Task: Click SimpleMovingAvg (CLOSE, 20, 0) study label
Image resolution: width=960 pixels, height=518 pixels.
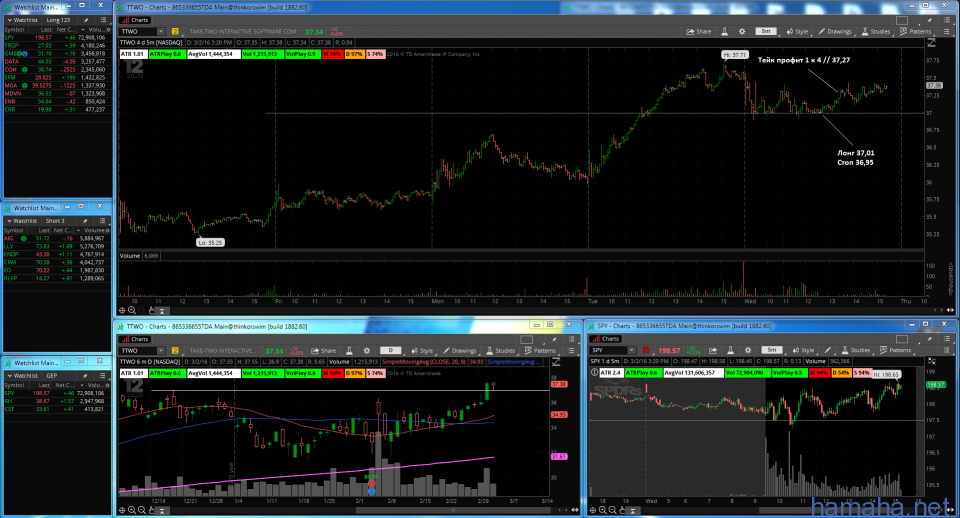Action: (424, 362)
